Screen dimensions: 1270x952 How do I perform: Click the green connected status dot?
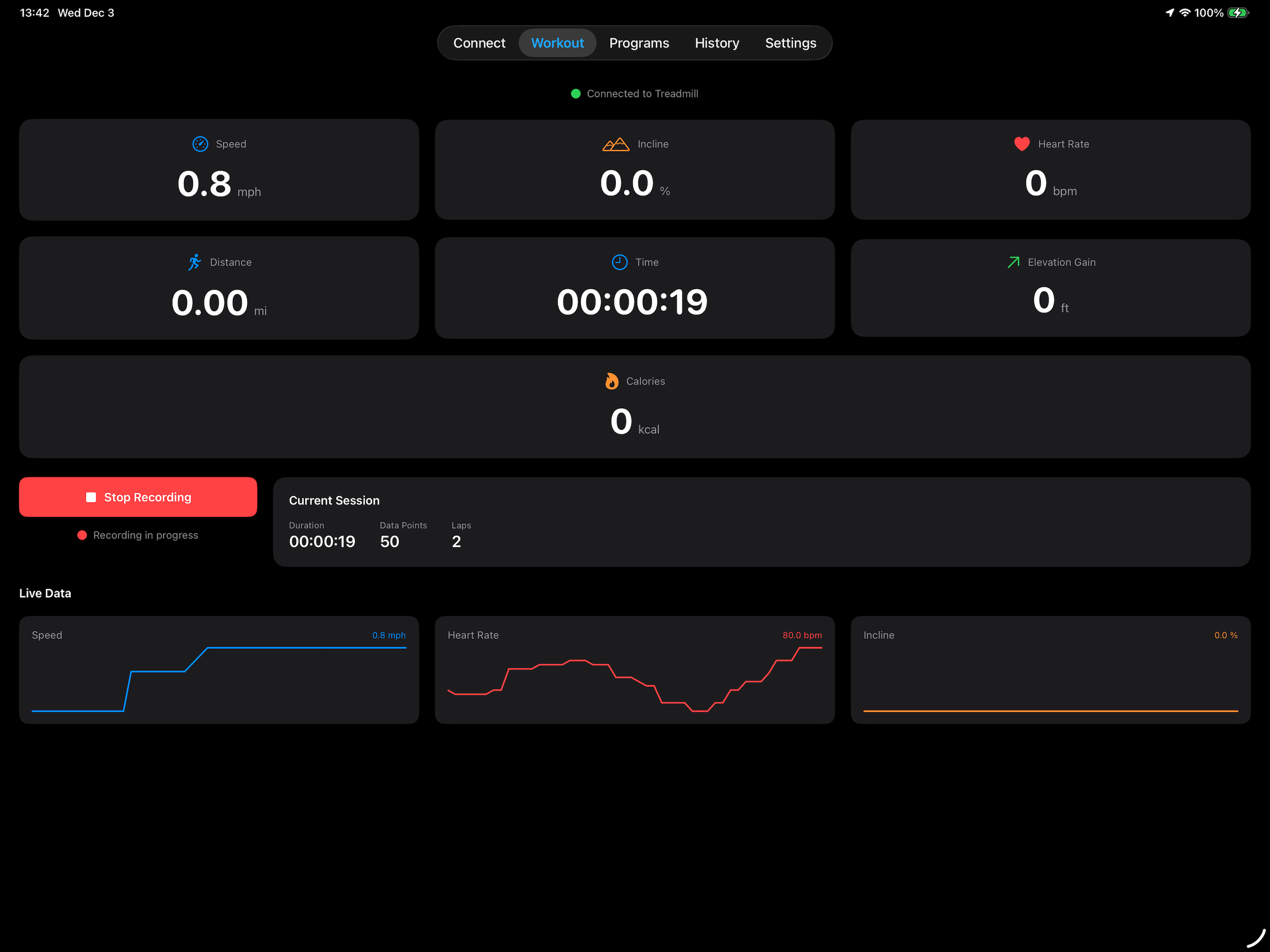click(x=575, y=93)
